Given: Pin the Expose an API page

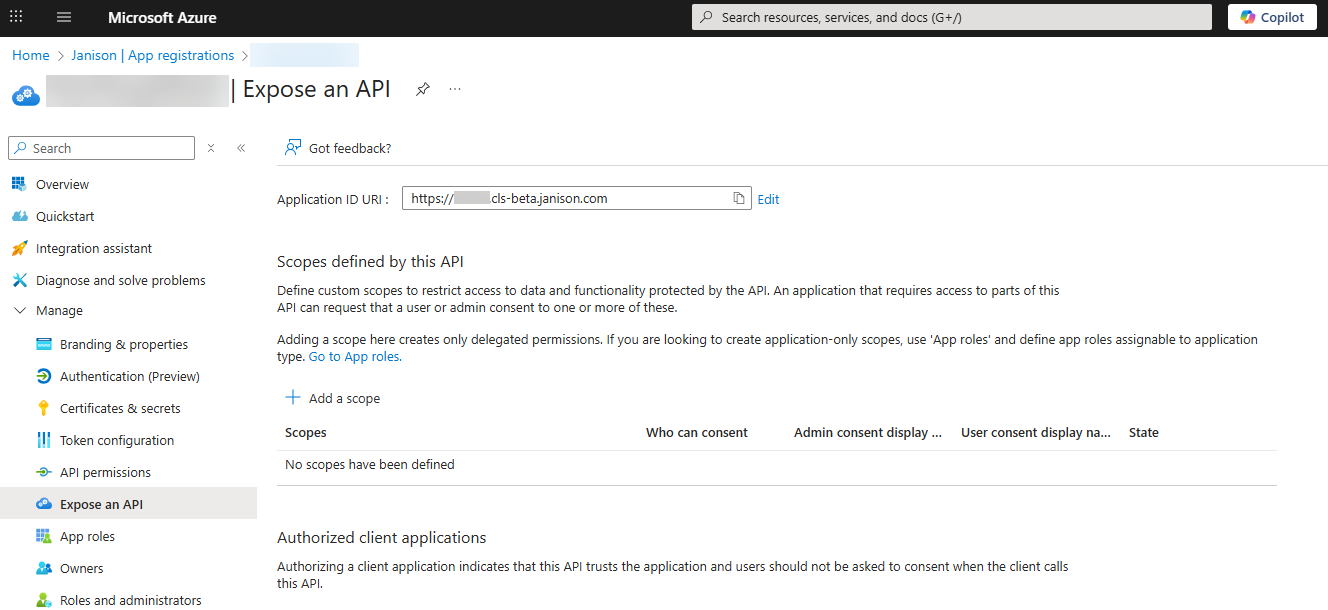Looking at the screenshot, I should pyautogui.click(x=423, y=89).
